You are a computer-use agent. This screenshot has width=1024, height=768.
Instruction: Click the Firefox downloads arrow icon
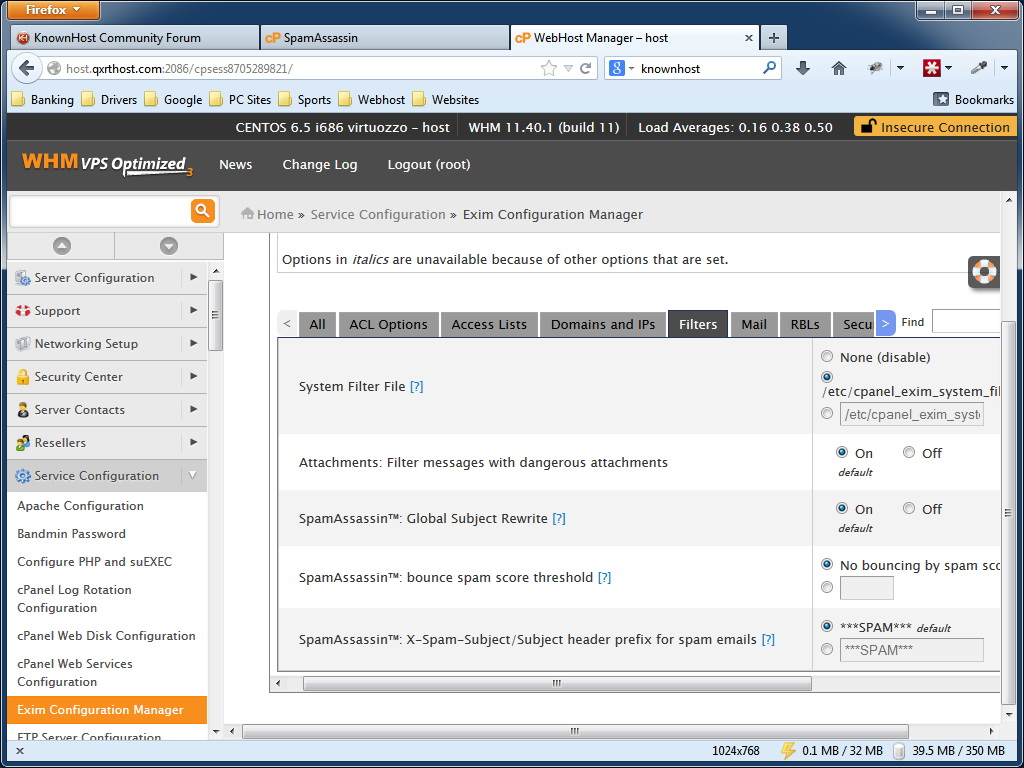[802, 68]
